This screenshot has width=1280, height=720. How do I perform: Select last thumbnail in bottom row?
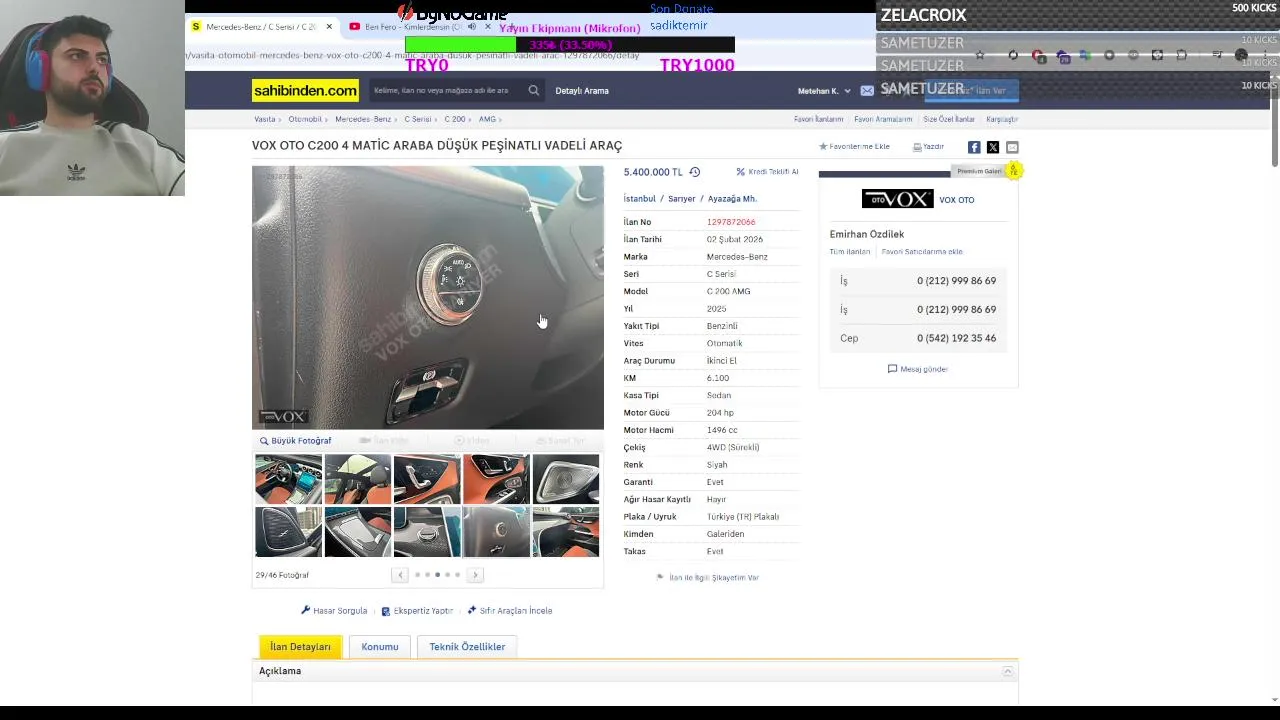[x=566, y=532]
